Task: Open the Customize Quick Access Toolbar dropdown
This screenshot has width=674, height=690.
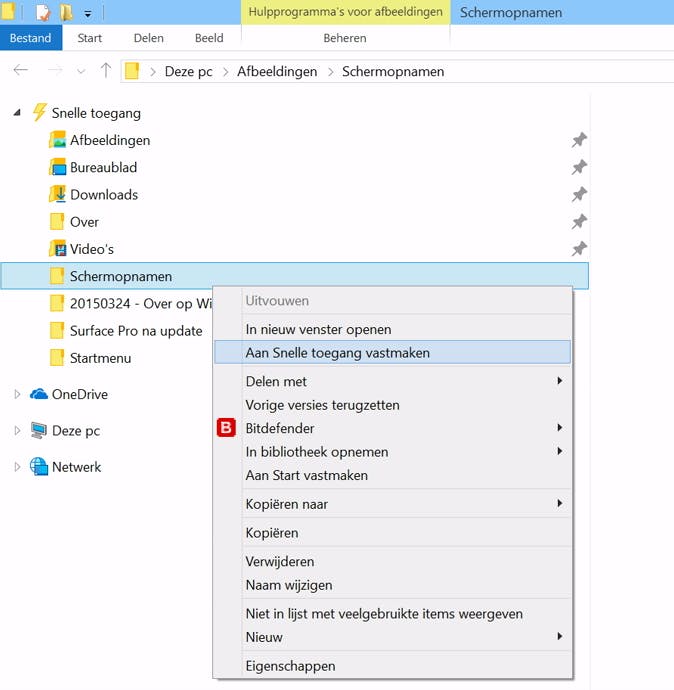Action: click(88, 14)
